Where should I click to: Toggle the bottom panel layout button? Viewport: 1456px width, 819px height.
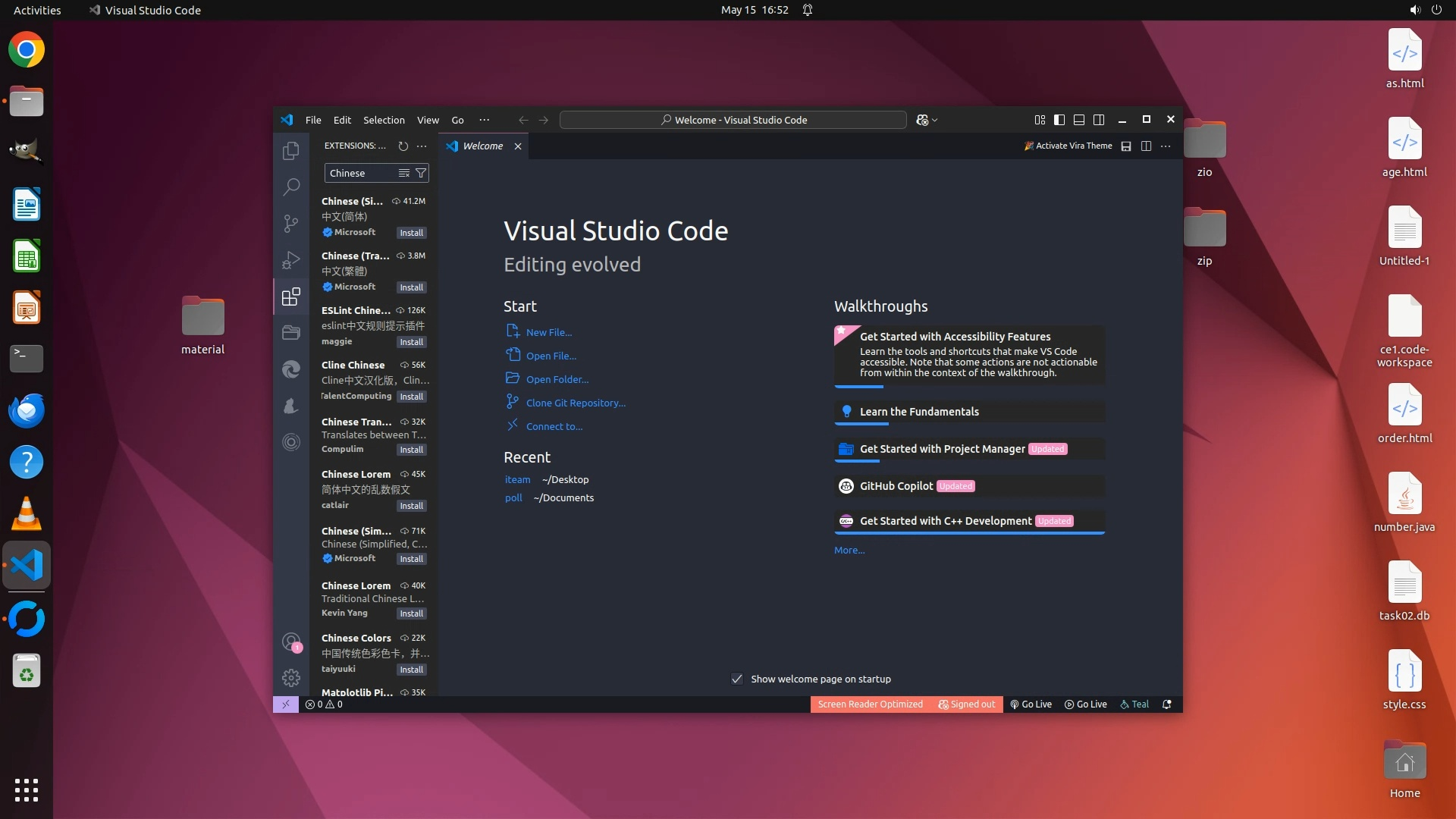[1079, 120]
